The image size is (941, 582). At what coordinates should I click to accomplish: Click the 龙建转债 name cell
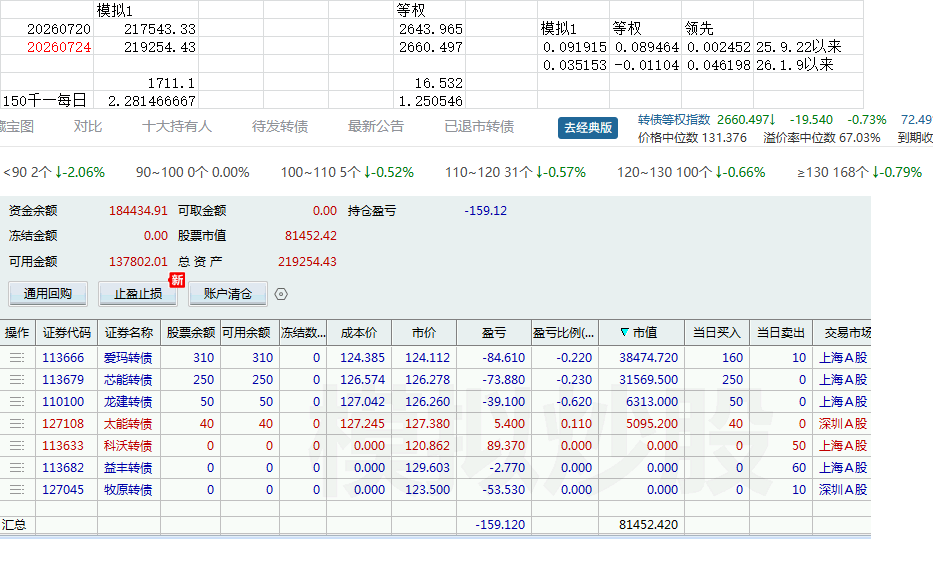(x=128, y=401)
